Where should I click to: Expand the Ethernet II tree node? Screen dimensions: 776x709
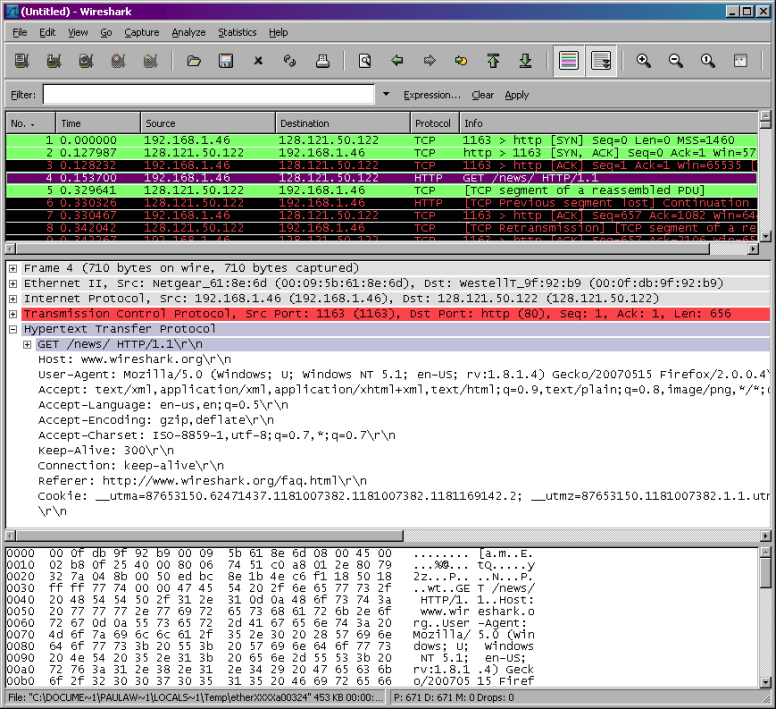click(13, 284)
